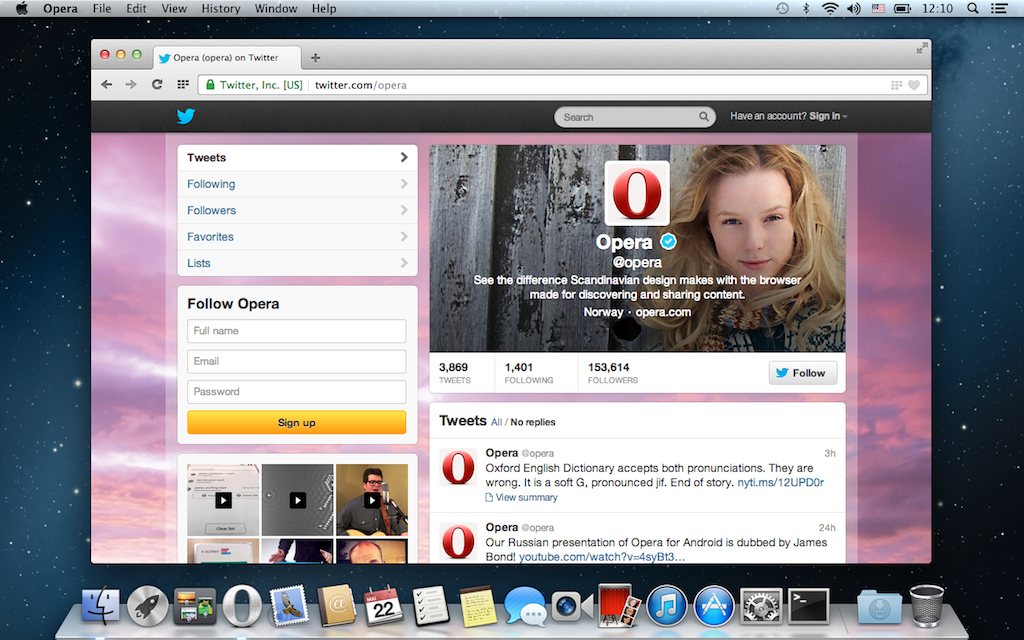The image size is (1024, 640).
Task: Open a new tab with plus icon
Action: click(316, 58)
